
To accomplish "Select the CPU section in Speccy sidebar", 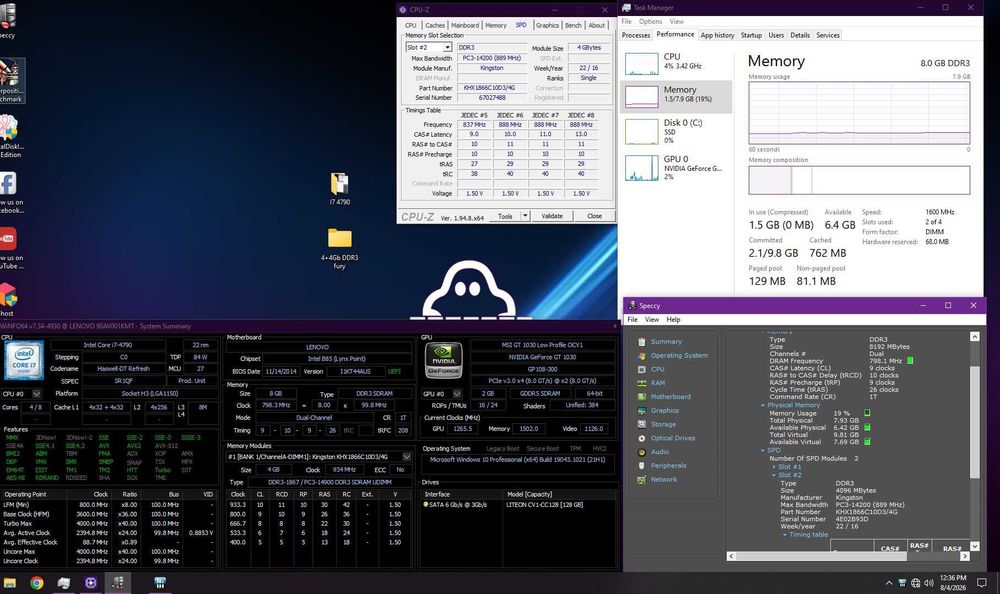I will [x=658, y=369].
